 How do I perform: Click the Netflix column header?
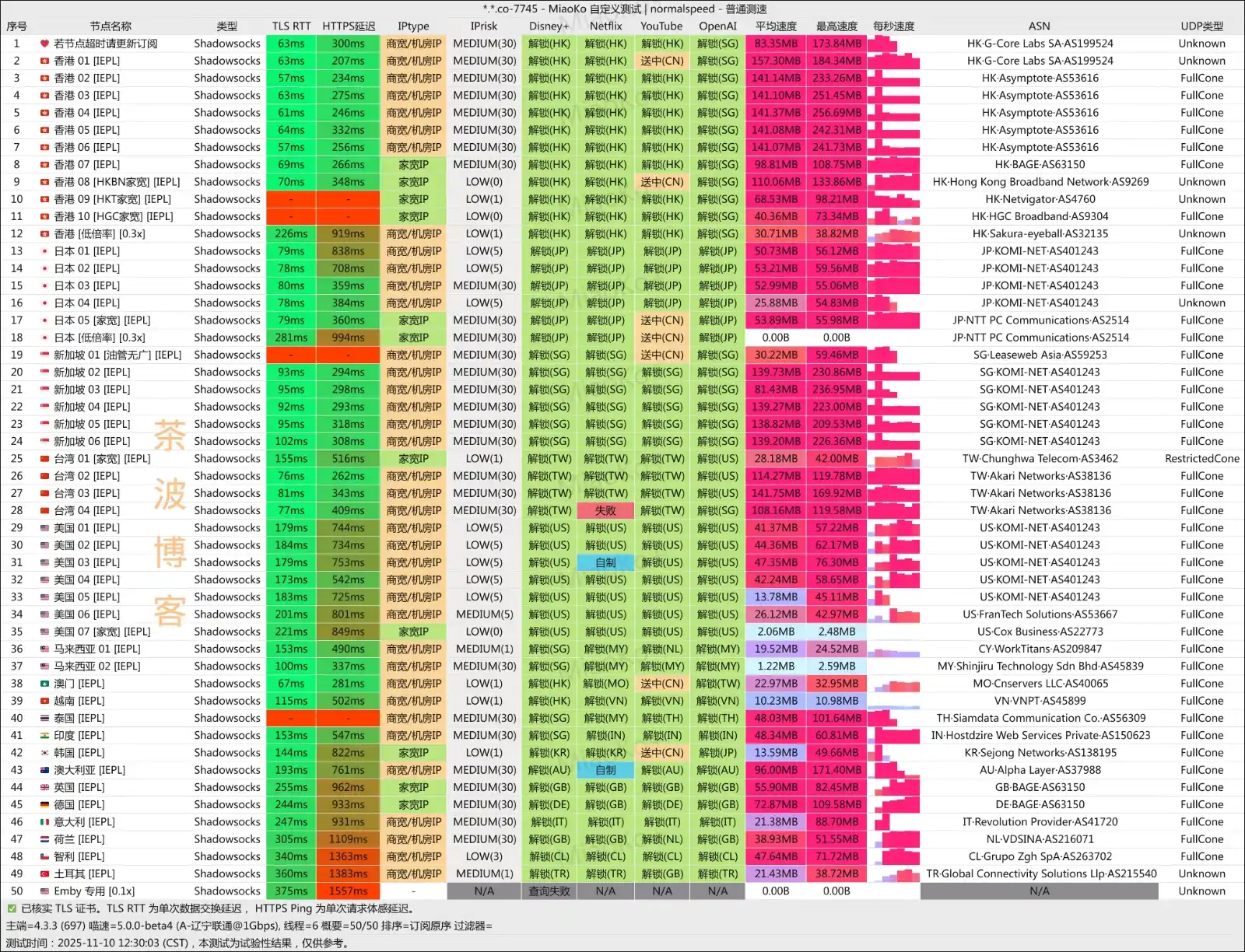605,26
